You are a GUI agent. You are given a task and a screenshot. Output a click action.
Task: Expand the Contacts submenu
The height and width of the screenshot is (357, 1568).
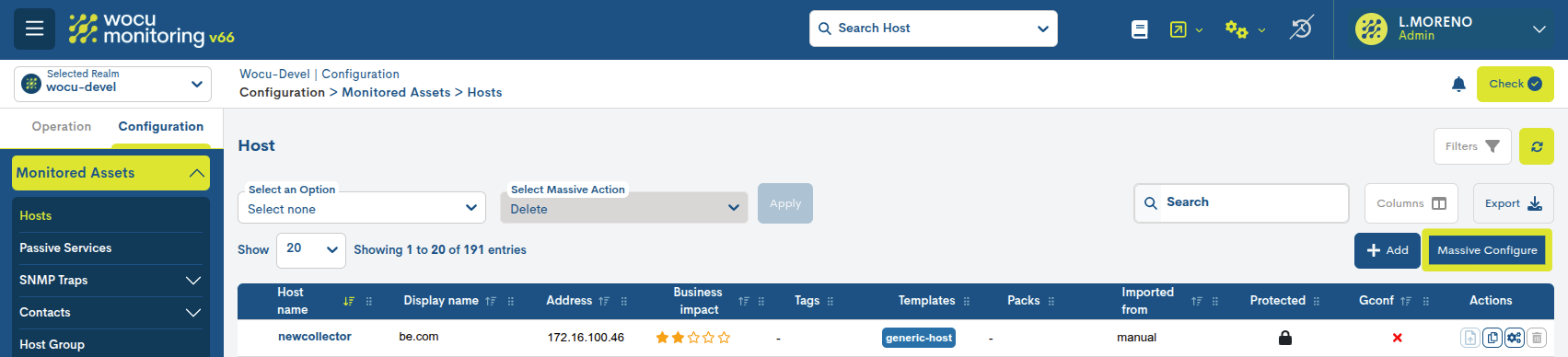193,313
